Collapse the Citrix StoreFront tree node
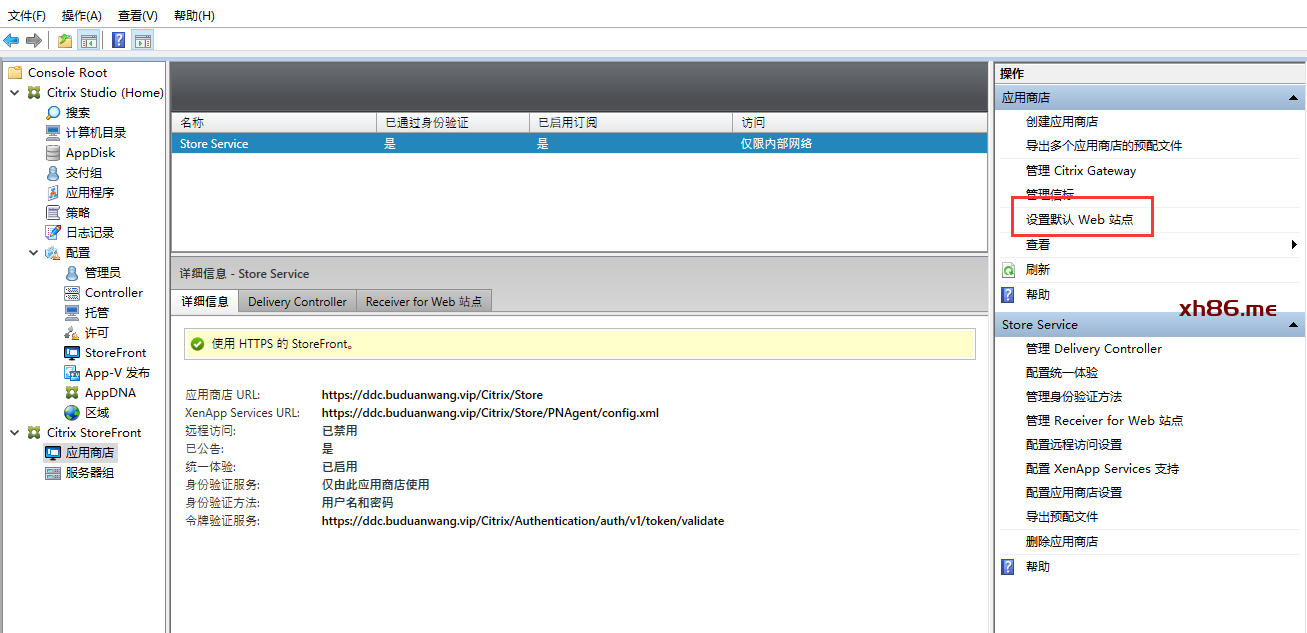1307x633 pixels. 15,432
